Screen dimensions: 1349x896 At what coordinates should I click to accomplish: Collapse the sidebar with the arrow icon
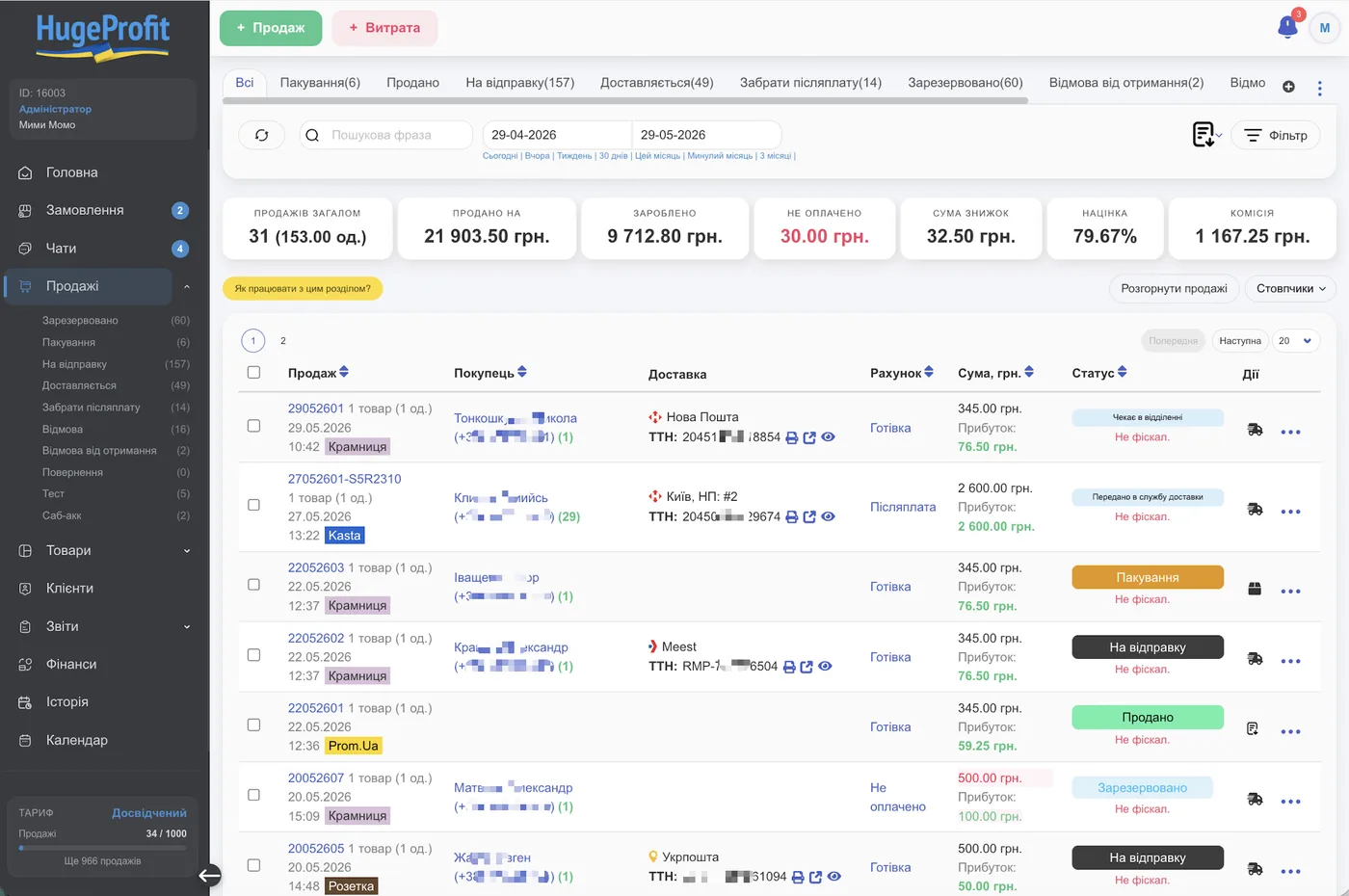click(x=209, y=875)
